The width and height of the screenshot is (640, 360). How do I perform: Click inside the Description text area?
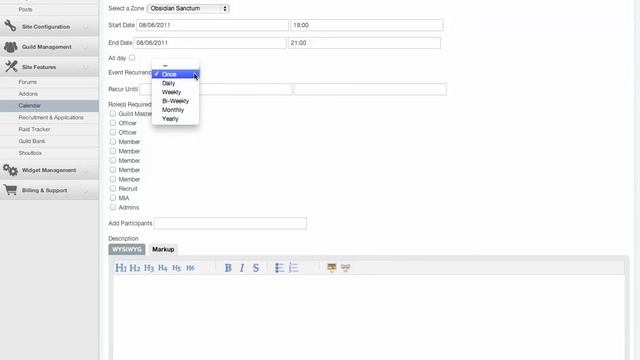tap(369, 317)
